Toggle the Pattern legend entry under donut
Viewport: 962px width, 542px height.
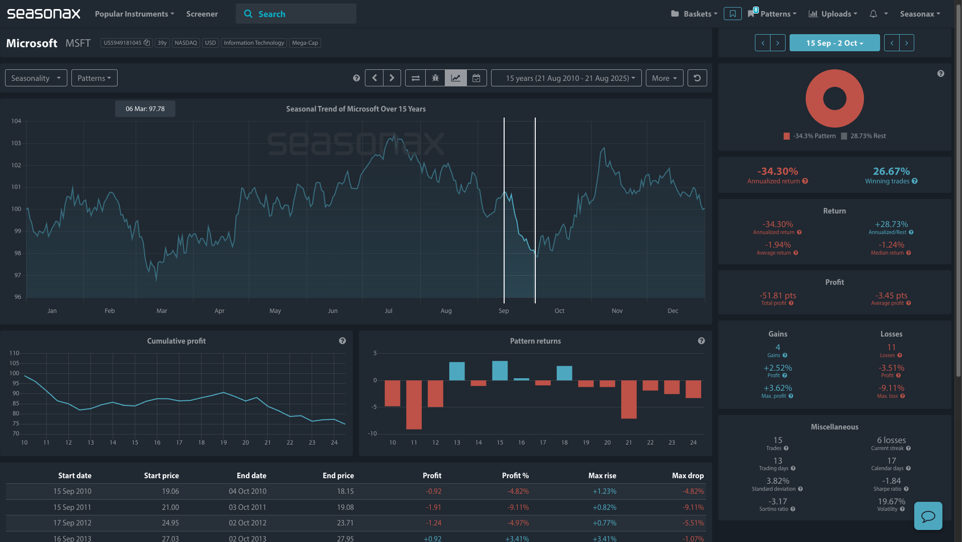810,136
